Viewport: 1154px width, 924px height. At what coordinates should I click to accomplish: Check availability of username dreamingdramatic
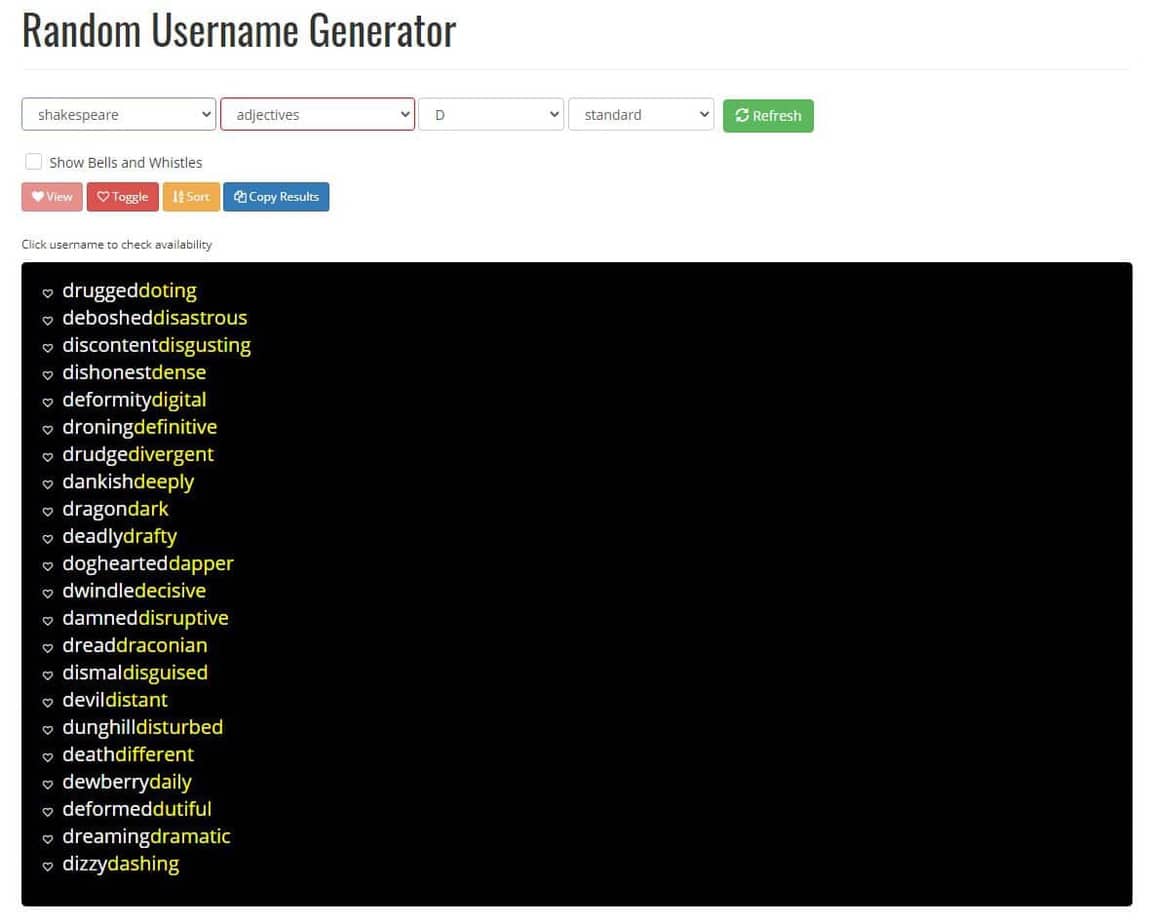pyautogui.click(x=146, y=836)
